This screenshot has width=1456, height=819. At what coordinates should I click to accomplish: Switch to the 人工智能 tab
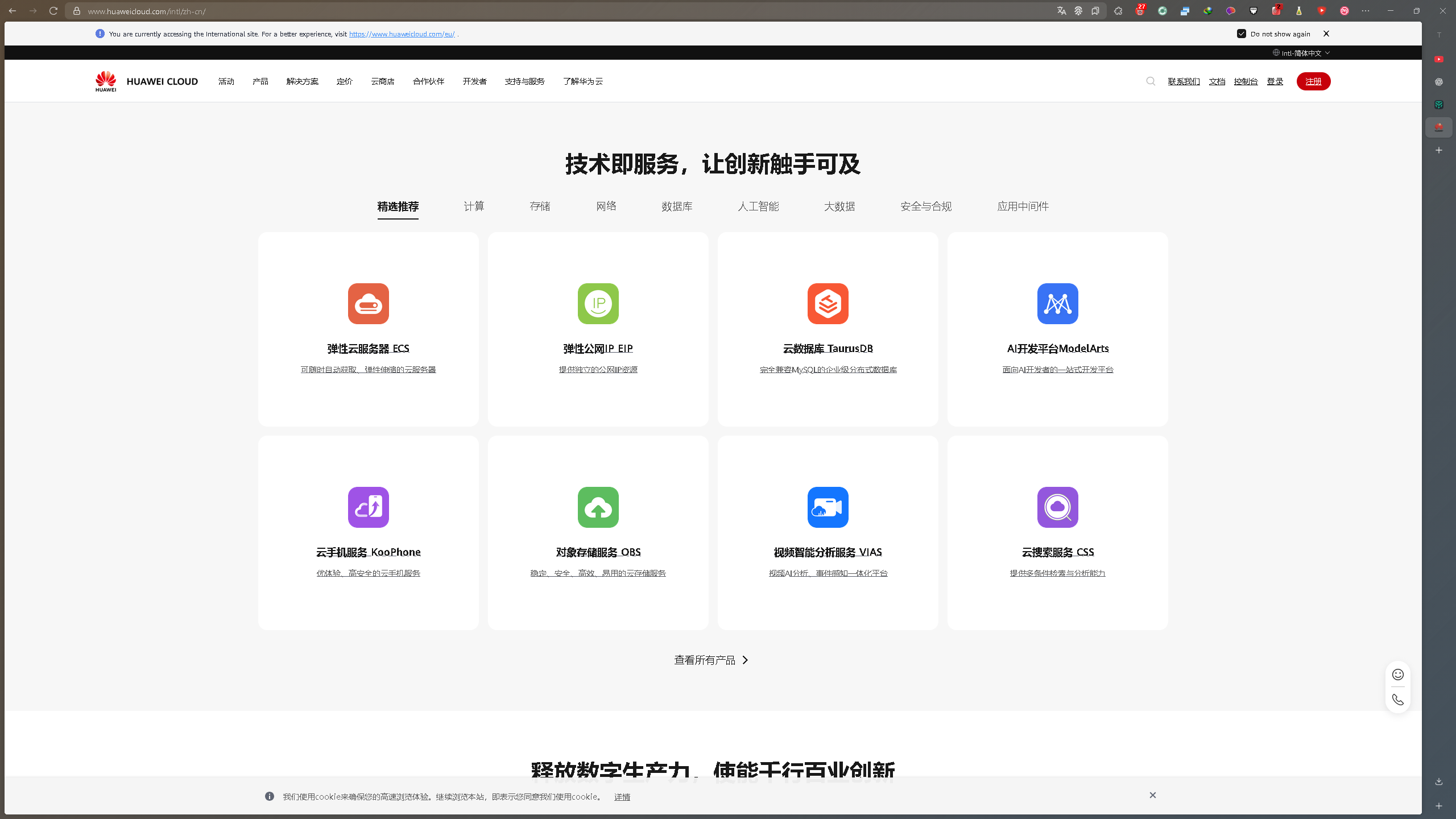coord(758,206)
